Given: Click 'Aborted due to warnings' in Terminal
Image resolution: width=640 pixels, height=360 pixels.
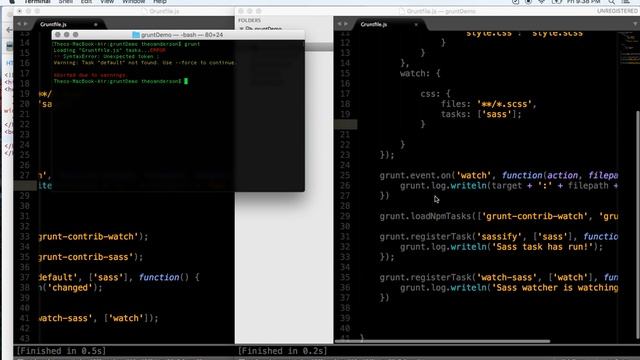Looking at the screenshot, I should (x=90, y=75).
